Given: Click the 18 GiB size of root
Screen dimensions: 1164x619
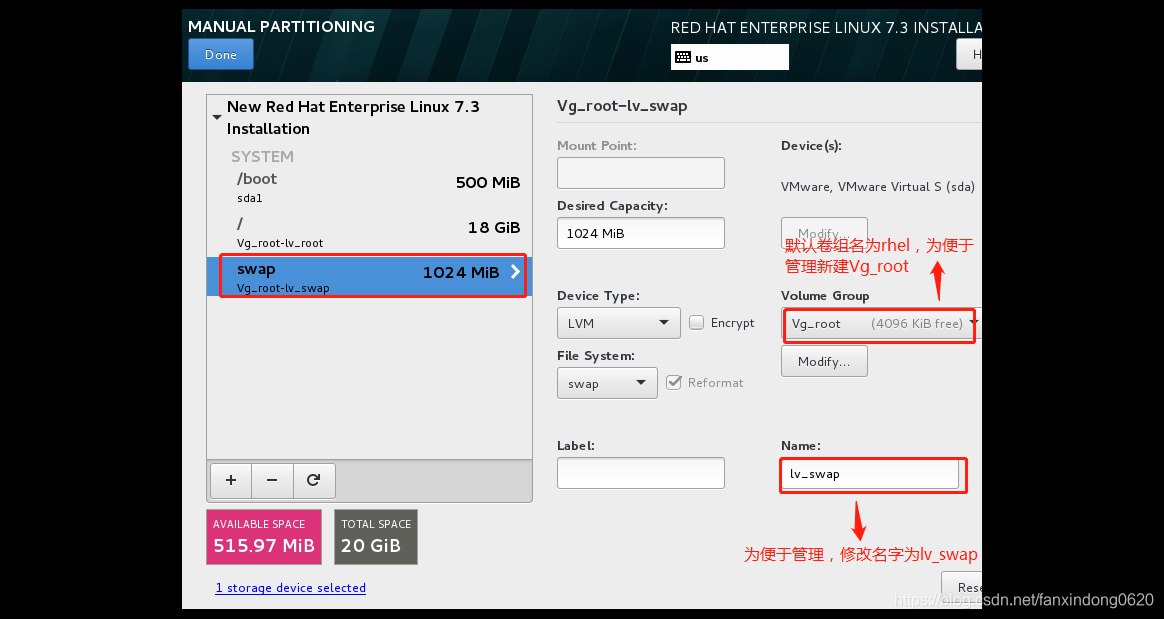Looking at the screenshot, I should [x=494, y=227].
